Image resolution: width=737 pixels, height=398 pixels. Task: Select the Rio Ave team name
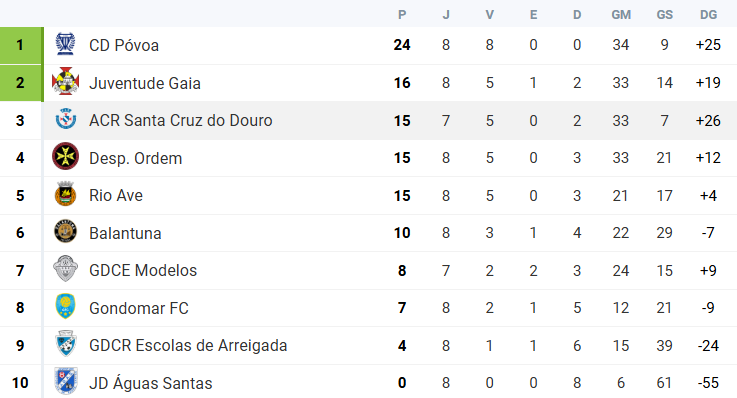coord(116,195)
